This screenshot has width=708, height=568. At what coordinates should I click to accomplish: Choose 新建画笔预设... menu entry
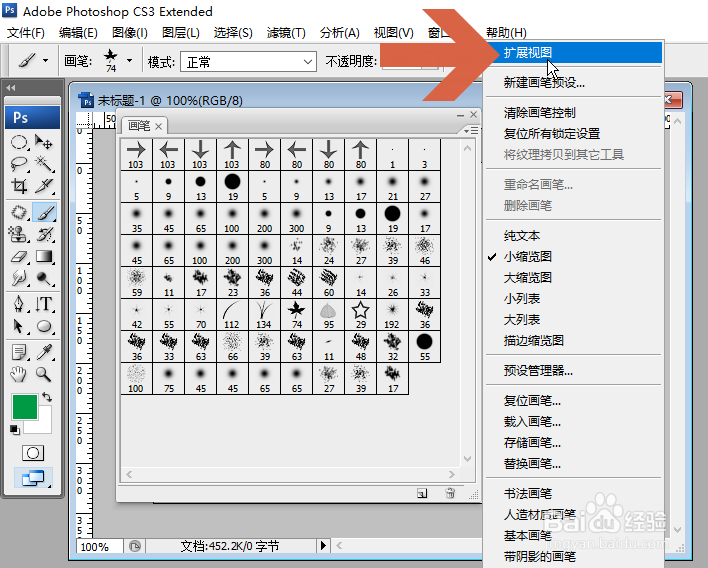tap(544, 83)
